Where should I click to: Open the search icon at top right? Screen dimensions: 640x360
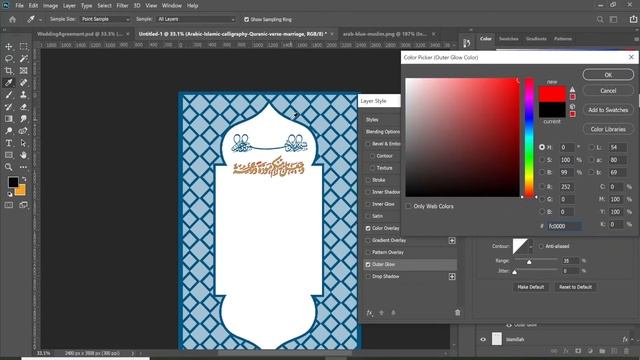tap(600, 19)
